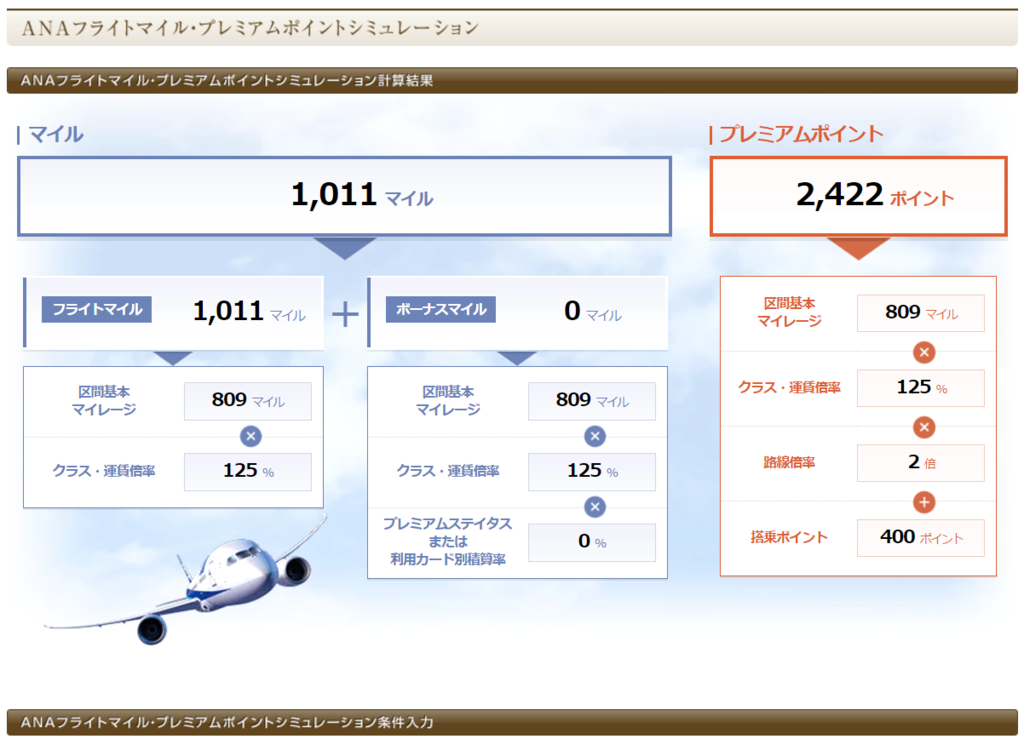Click the orange plus icon above 搭乗ポイント
Image resolution: width=1024 pixels, height=739 pixels.
click(x=923, y=503)
